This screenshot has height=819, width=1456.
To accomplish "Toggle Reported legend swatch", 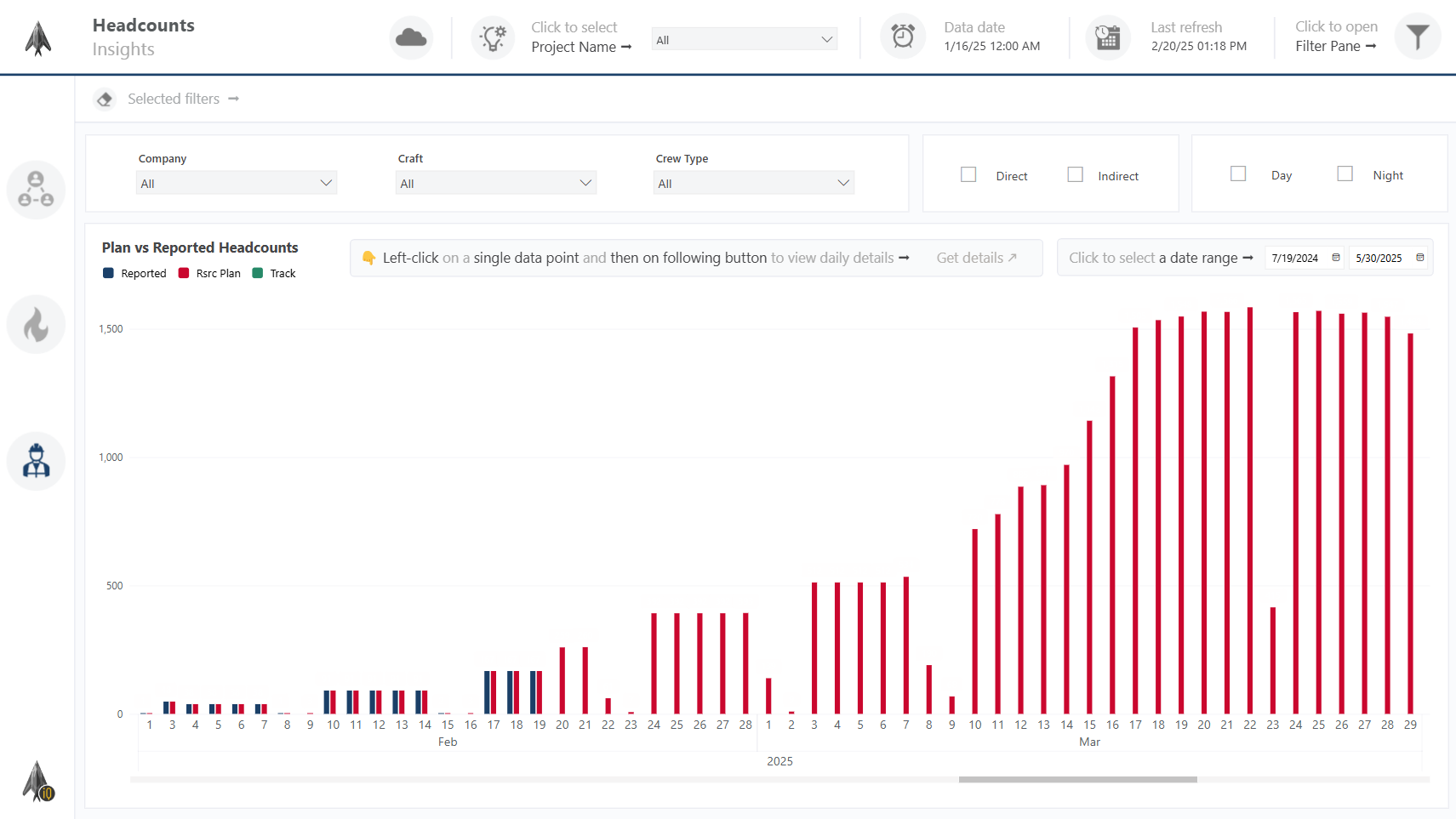I will tap(108, 273).
